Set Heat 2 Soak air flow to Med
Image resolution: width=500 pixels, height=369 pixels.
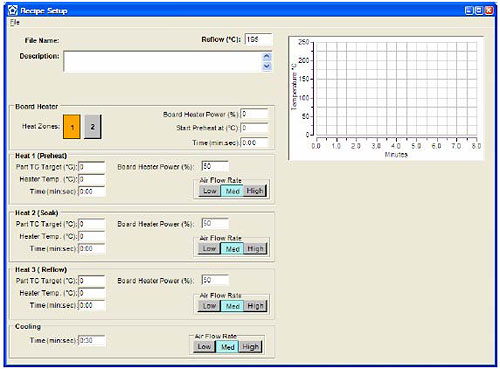232,249
